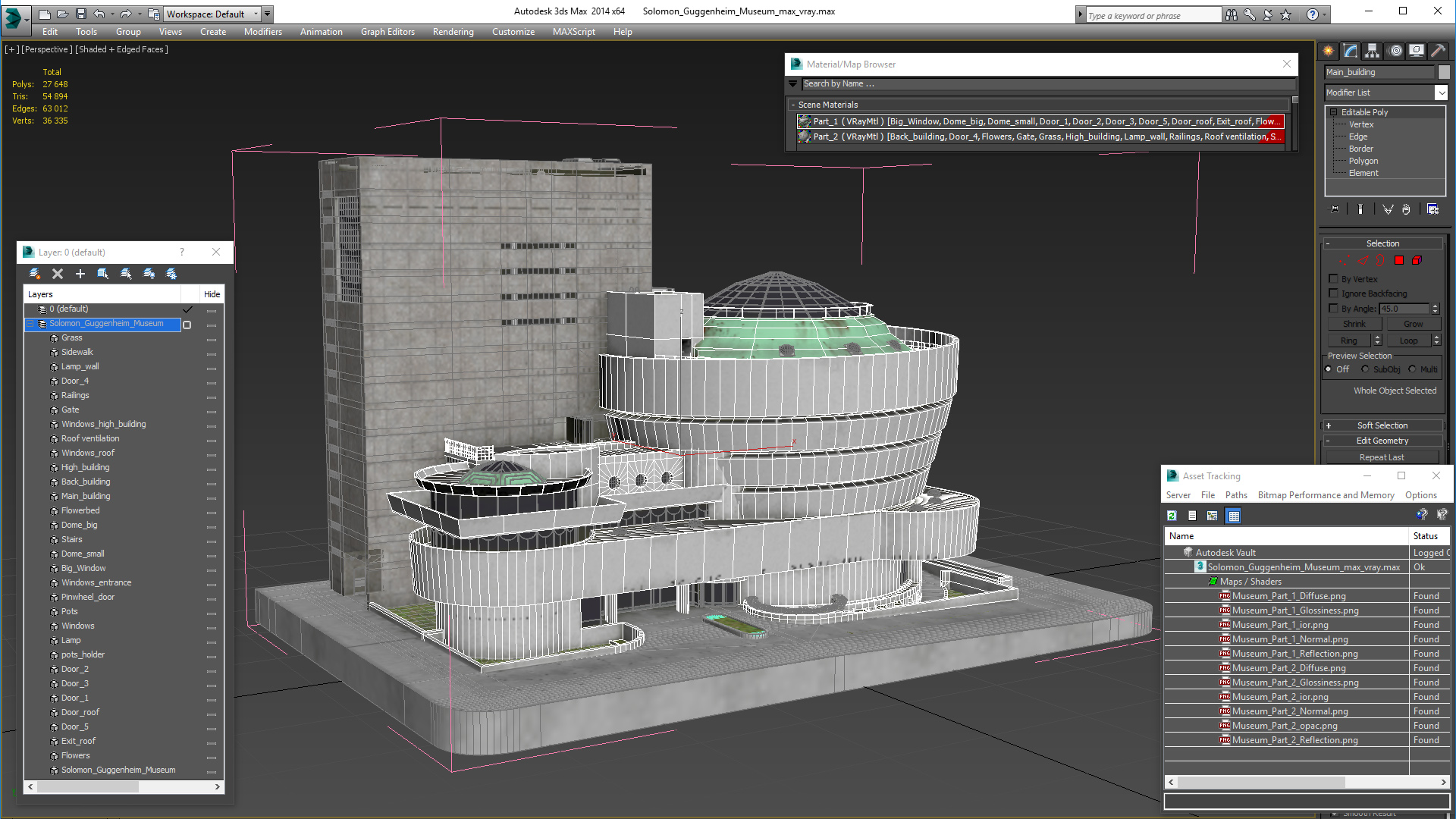Click the binoculars search icon in title bar
Image resolution: width=1456 pixels, height=819 pixels.
[x=1232, y=14]
